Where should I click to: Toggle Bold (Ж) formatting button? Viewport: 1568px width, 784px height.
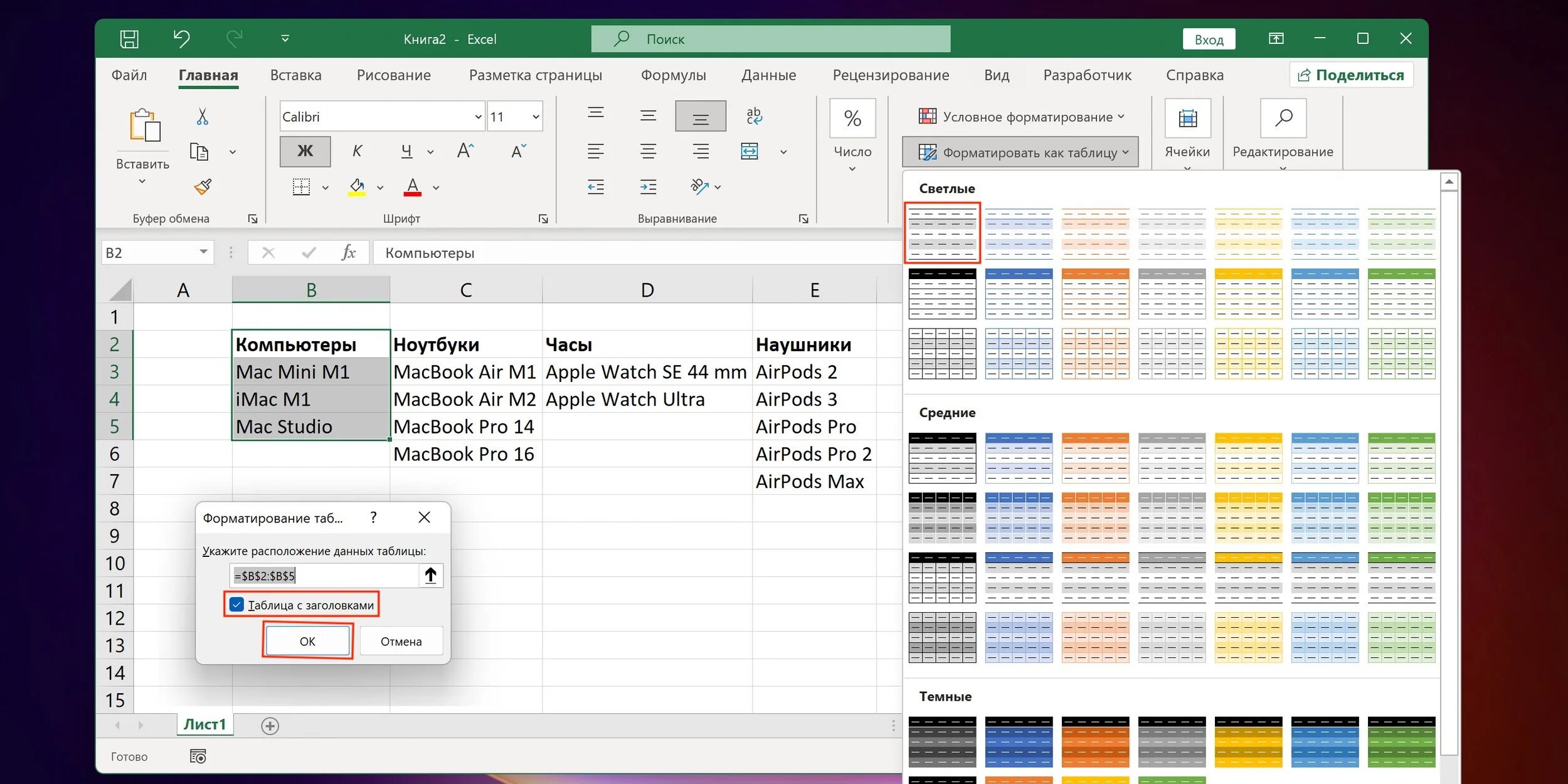[x=305, y=151]
